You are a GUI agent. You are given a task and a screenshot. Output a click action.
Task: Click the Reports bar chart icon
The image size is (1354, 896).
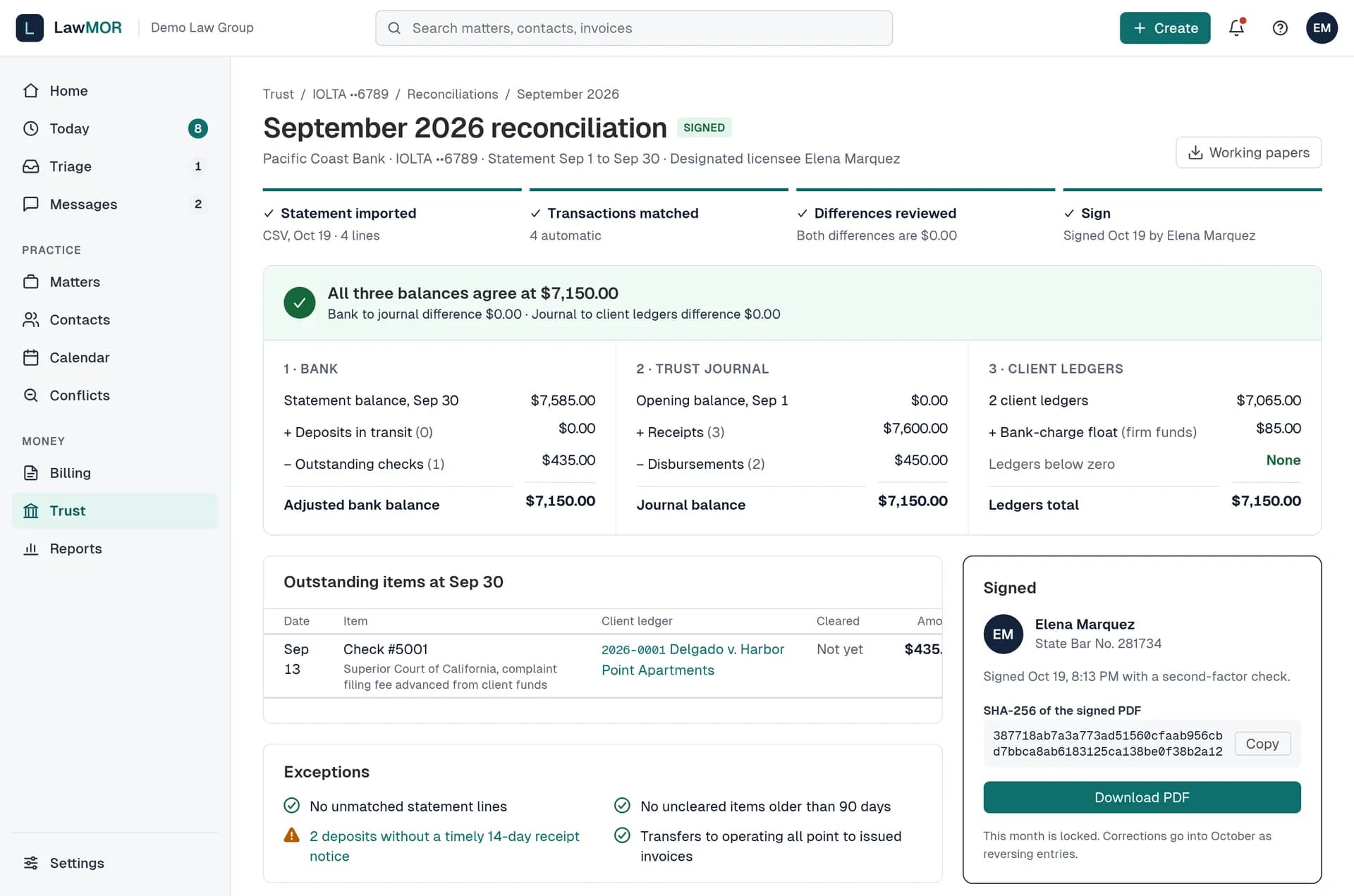tap(31, 548)
